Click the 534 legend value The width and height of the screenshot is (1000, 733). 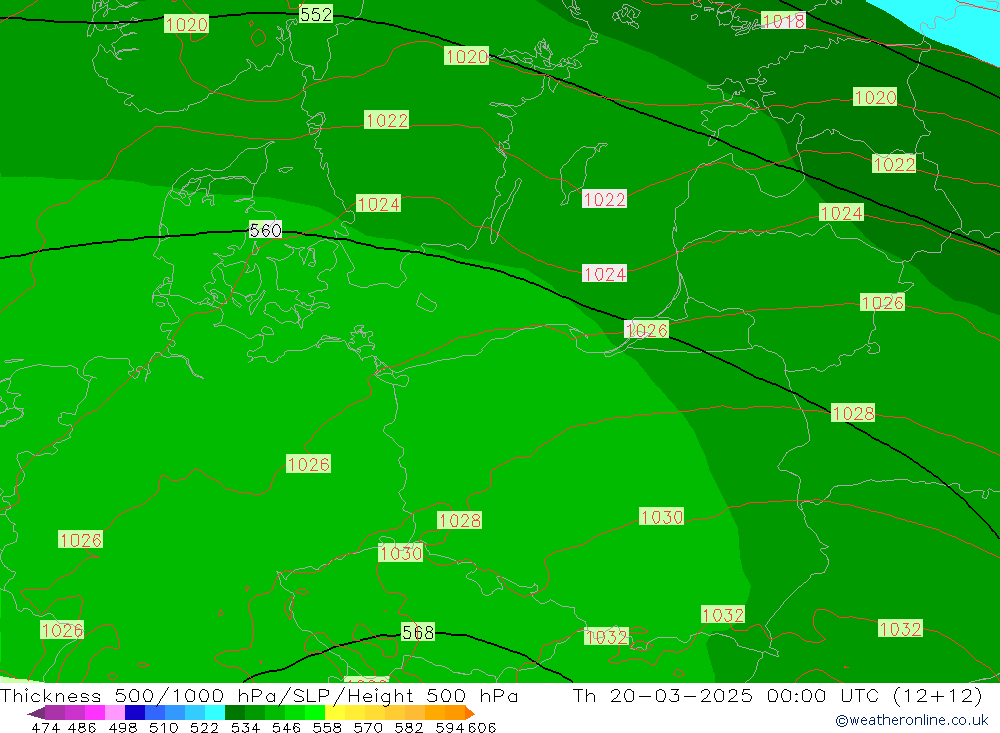[246, 727]
